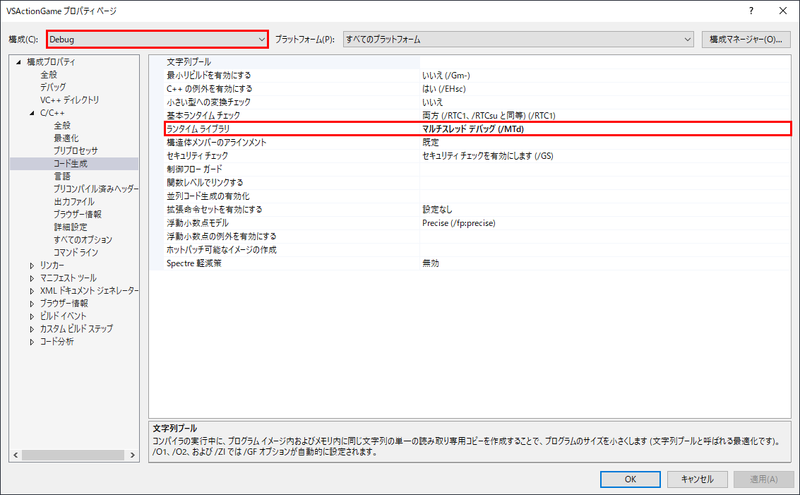This screenshot has width=800, height=495.
Task: Select 全般 under C/C++
Action: click(x=62, y=126)
